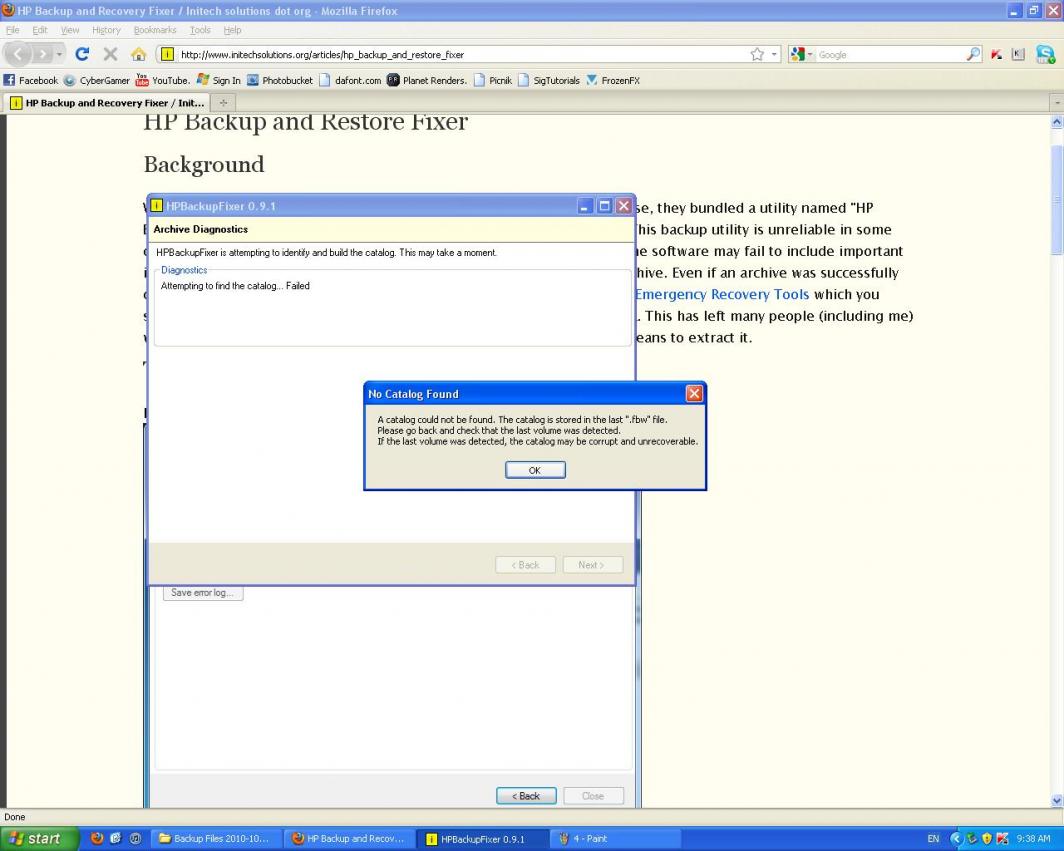Click the red Kaspersky tray icon
The height and width of the screenshot is (851, 1064).
[1002, 839]
